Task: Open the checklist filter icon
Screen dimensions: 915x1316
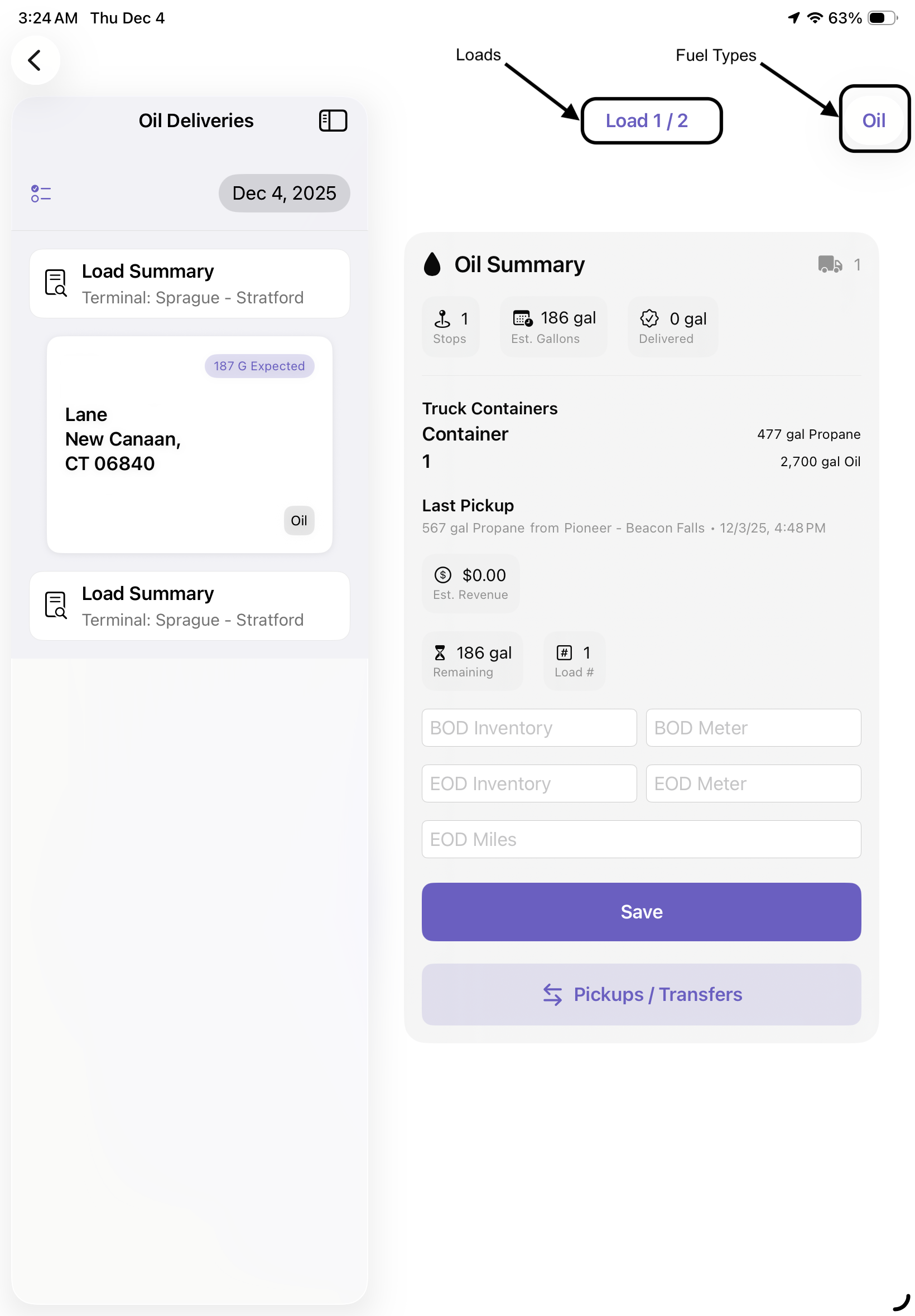Action: 41,193
